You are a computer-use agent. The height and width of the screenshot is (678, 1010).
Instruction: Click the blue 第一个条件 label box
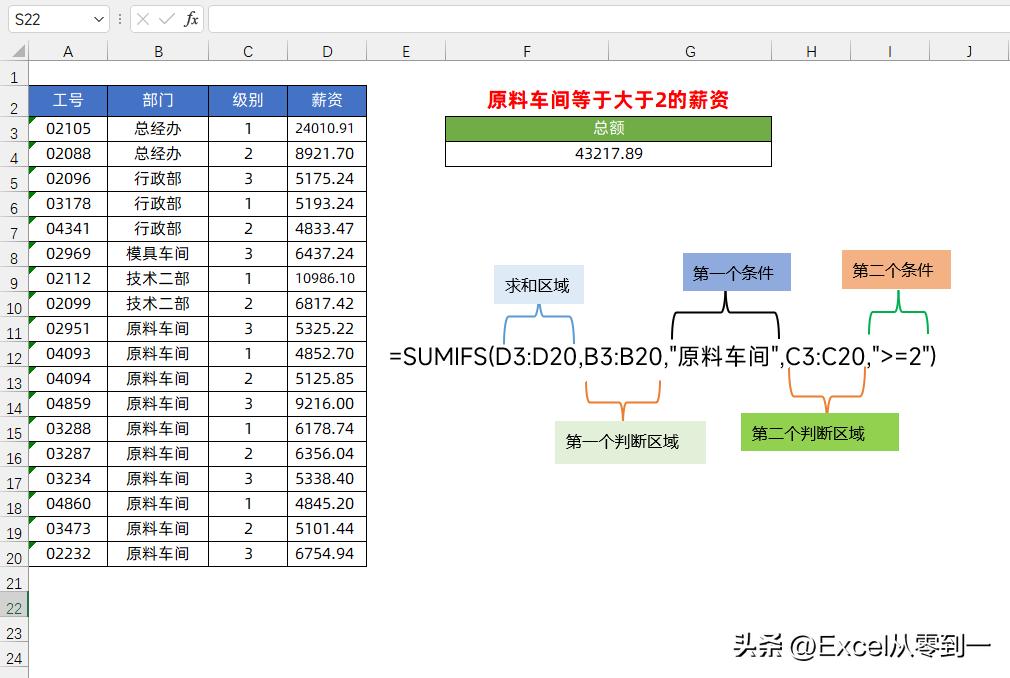[735, 272]
